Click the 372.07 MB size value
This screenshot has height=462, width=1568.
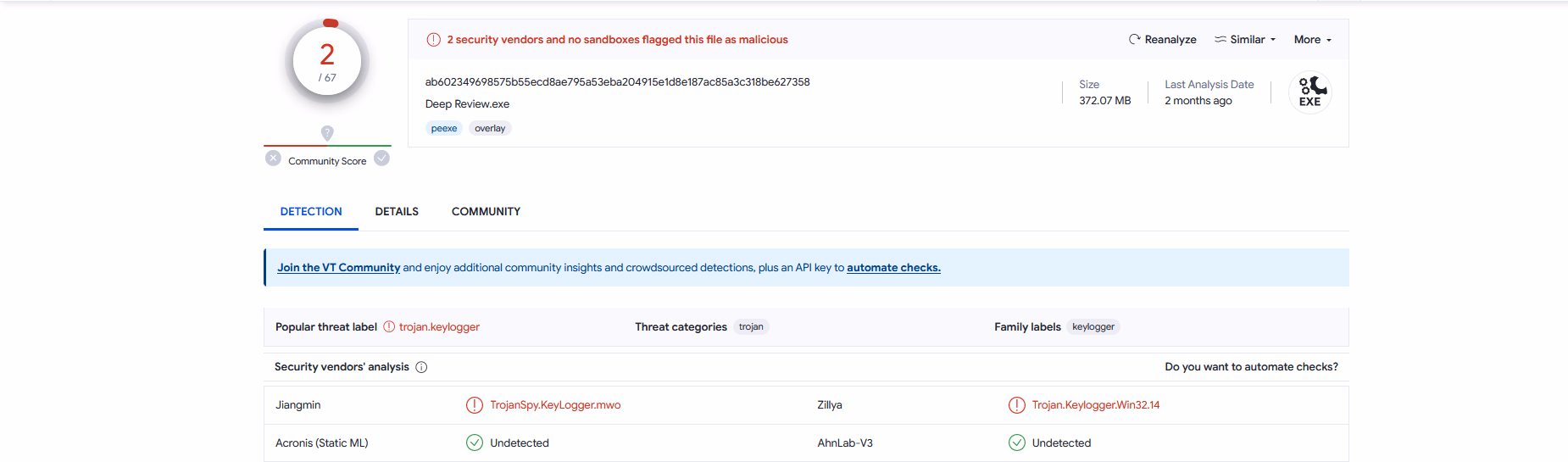point(1105,100)
